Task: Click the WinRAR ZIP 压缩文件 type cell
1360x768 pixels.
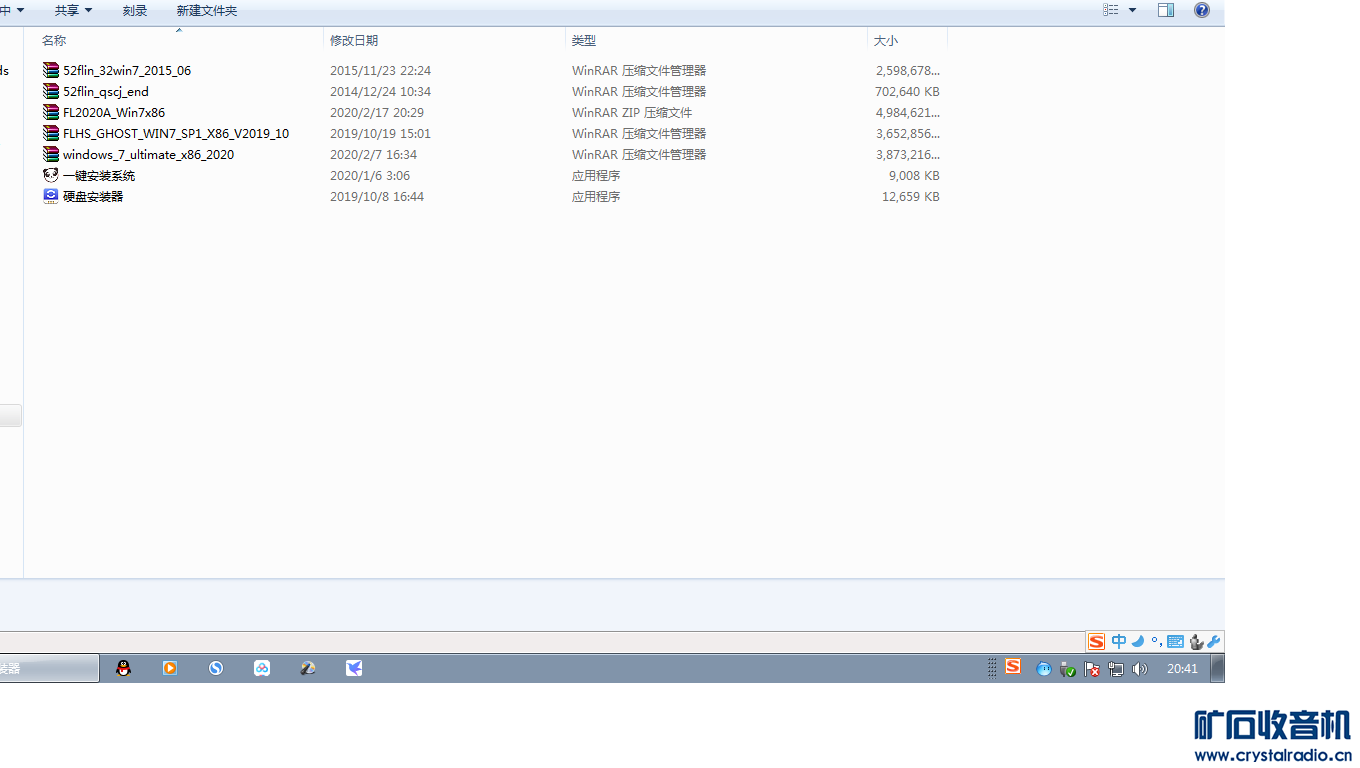Action: point(632,112)
